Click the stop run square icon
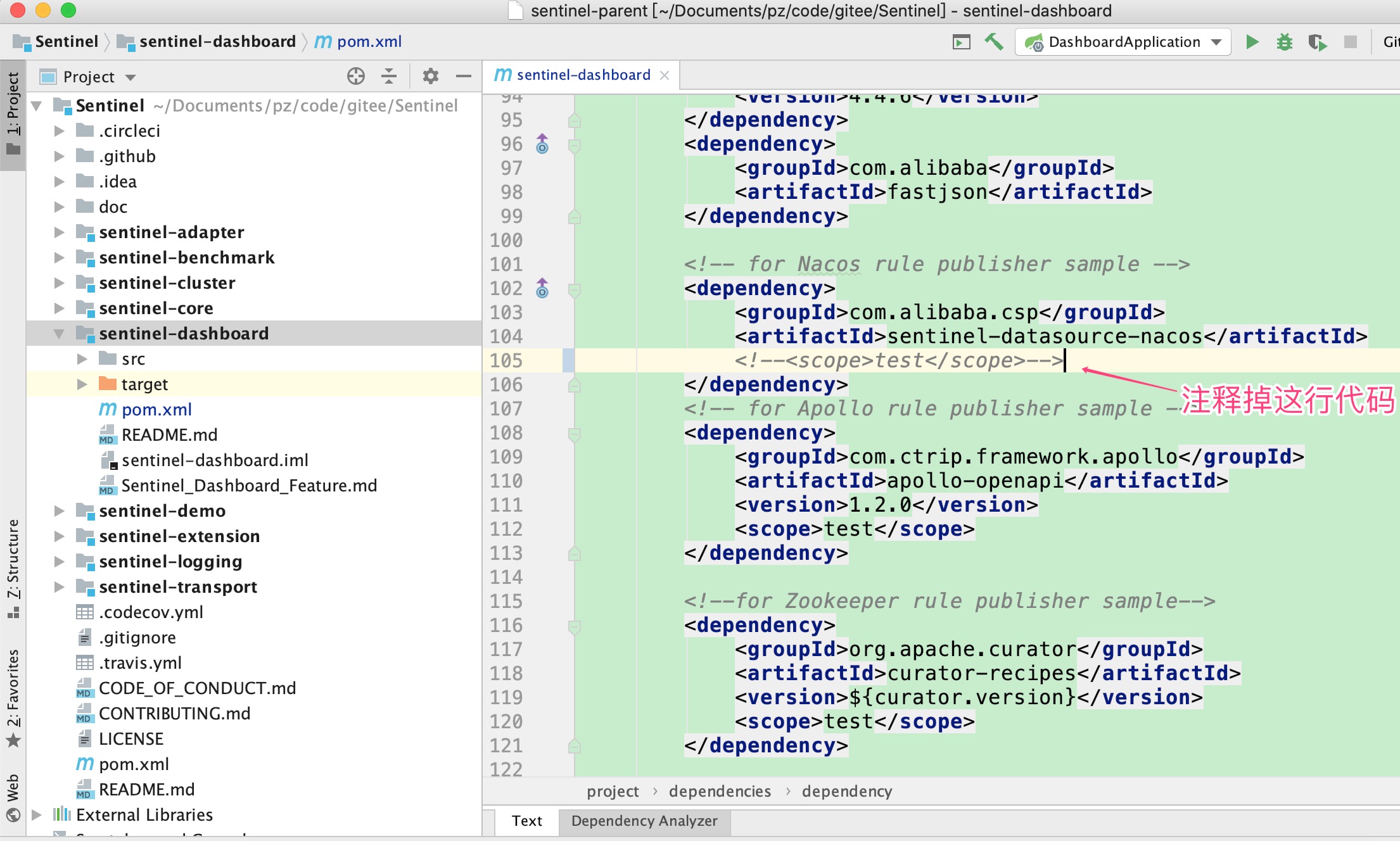This screenshot has height=841, width=1400. point(1351,42)
